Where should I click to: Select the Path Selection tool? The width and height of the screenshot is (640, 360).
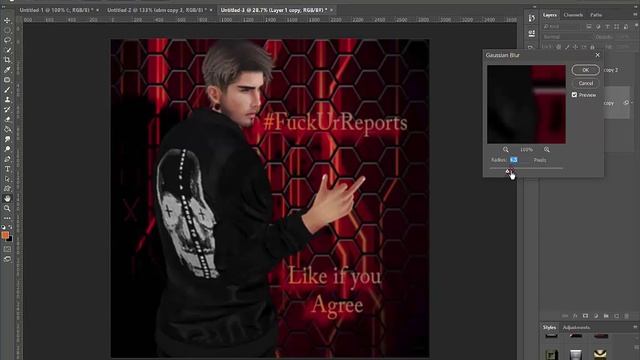[x=7, y=179]
